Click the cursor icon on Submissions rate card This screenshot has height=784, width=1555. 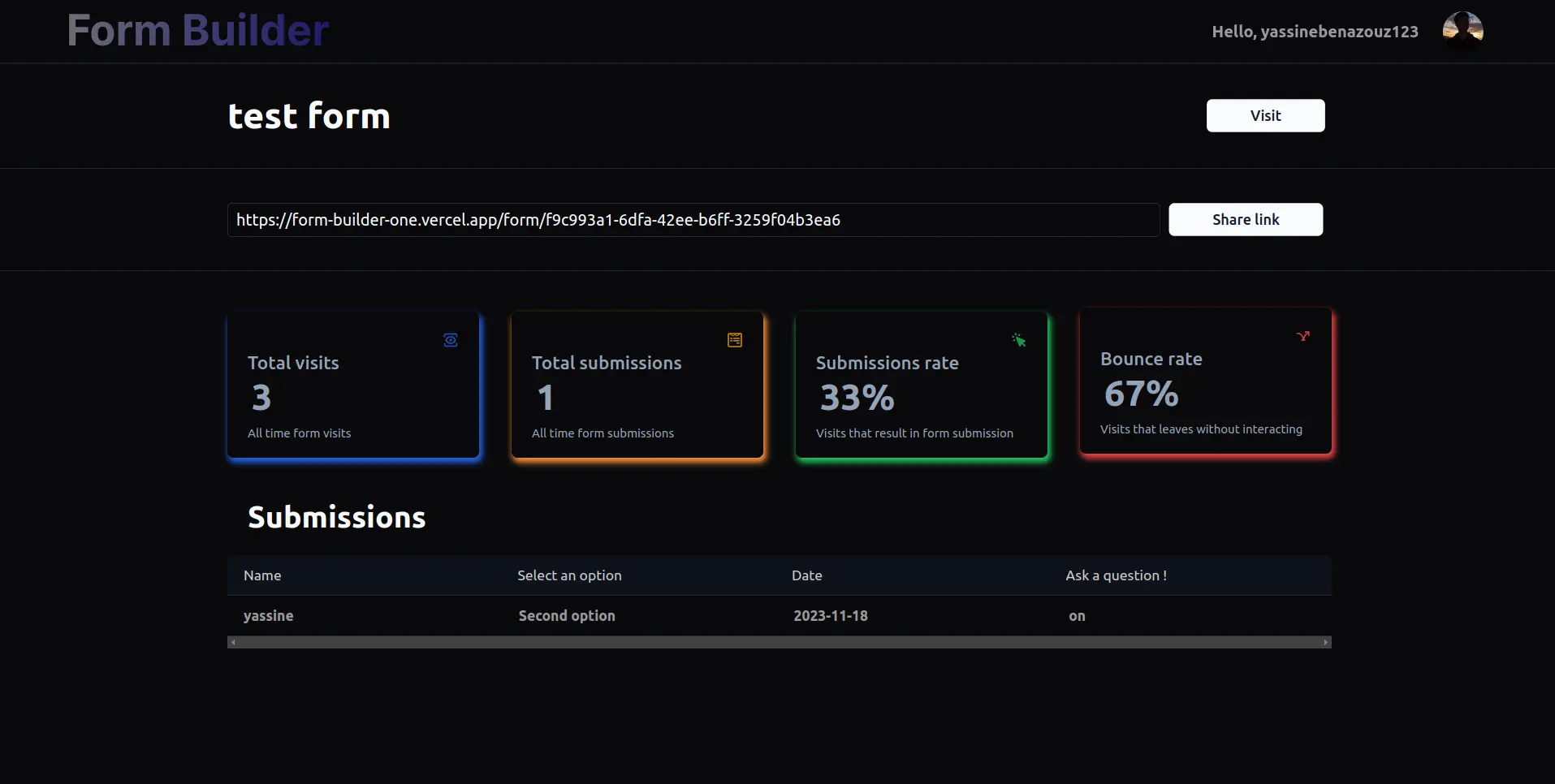point(1019,340)
